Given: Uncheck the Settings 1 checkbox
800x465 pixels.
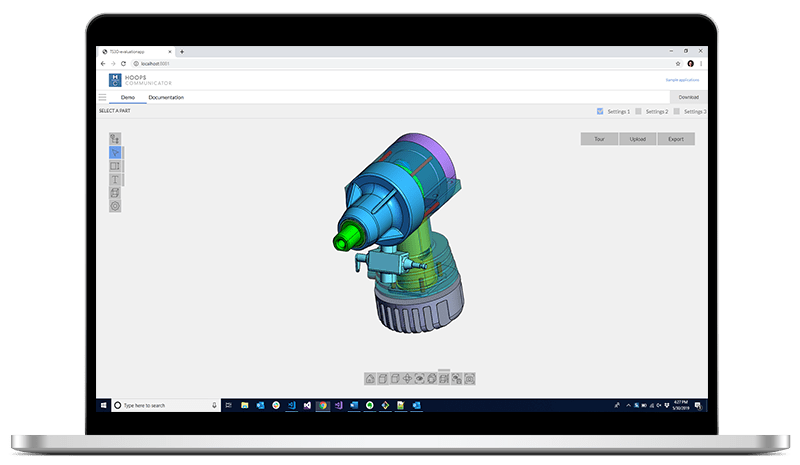Looking at the screenshot, I should click(600, 111).
